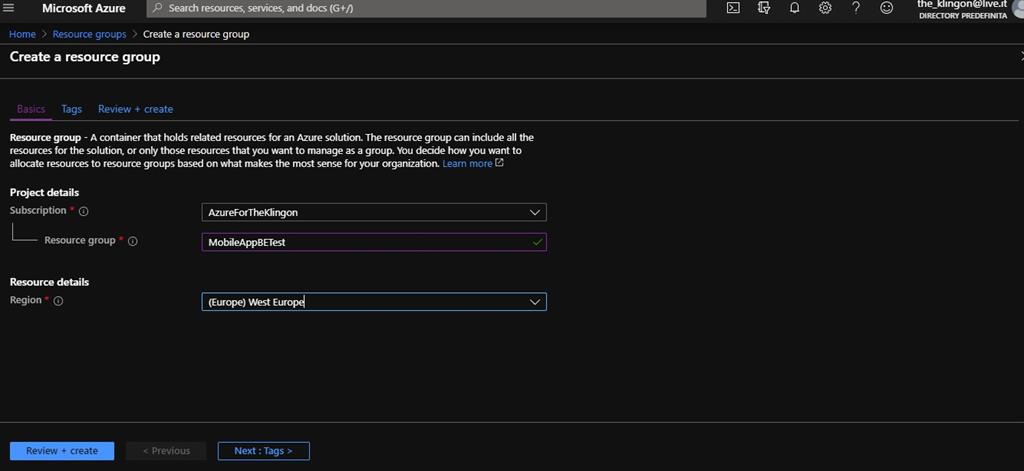Click the Previous button
Image resolution: width=1024 pixels, height=471 pixels.
click(166, 451)
